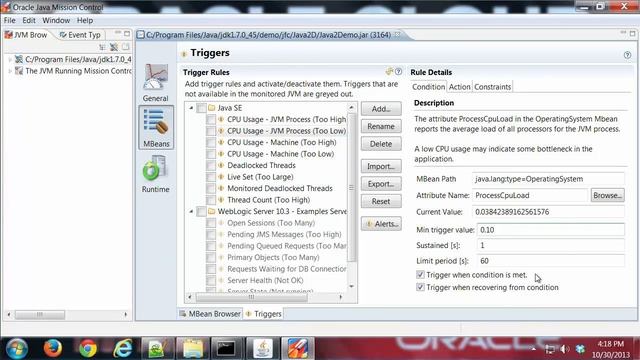Click the Mission Control rocket taskbar icon
The width and height of the screenshot is (640, 360).
click(298, 349)
